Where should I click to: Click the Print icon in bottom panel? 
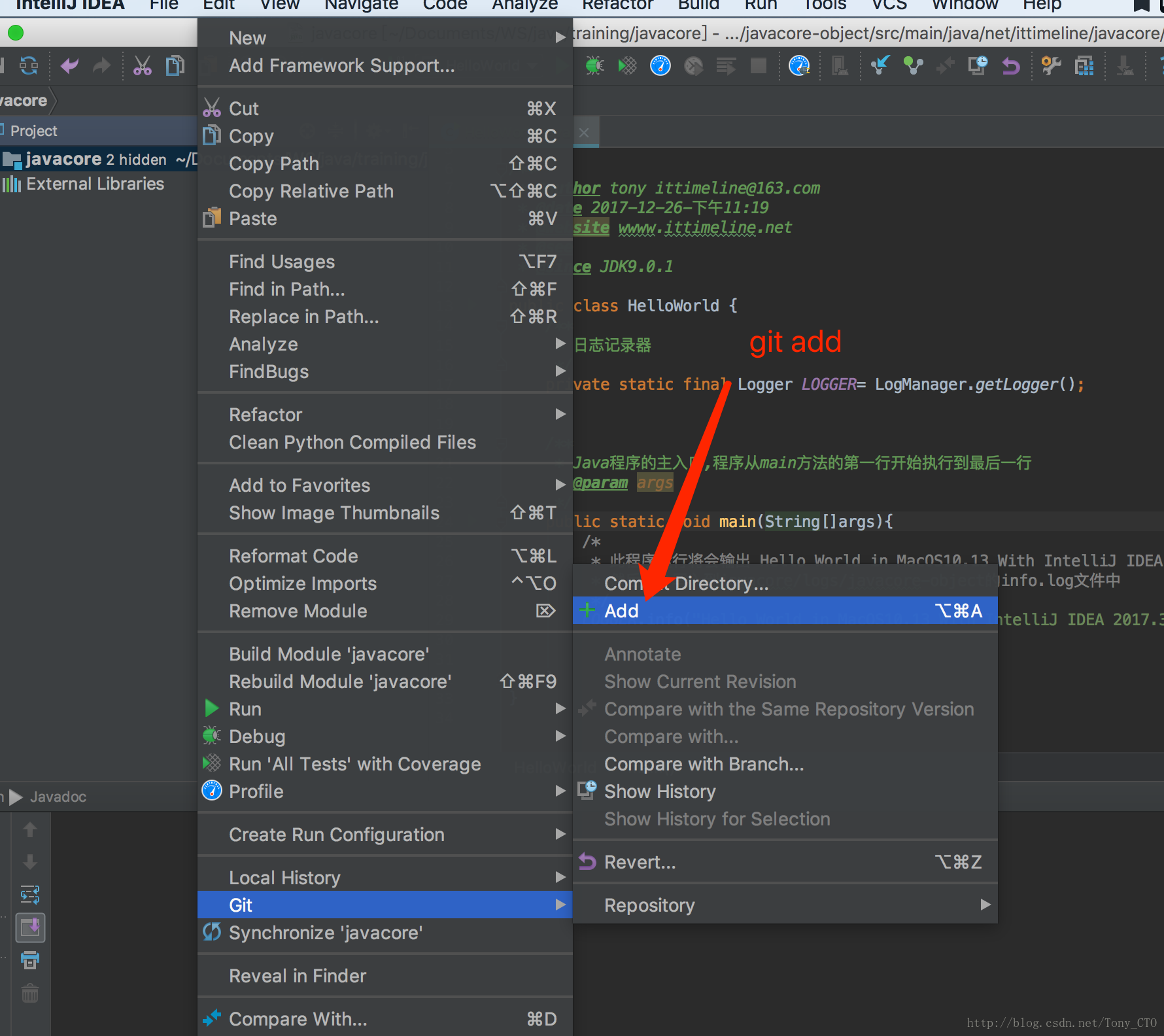[30, 960]
